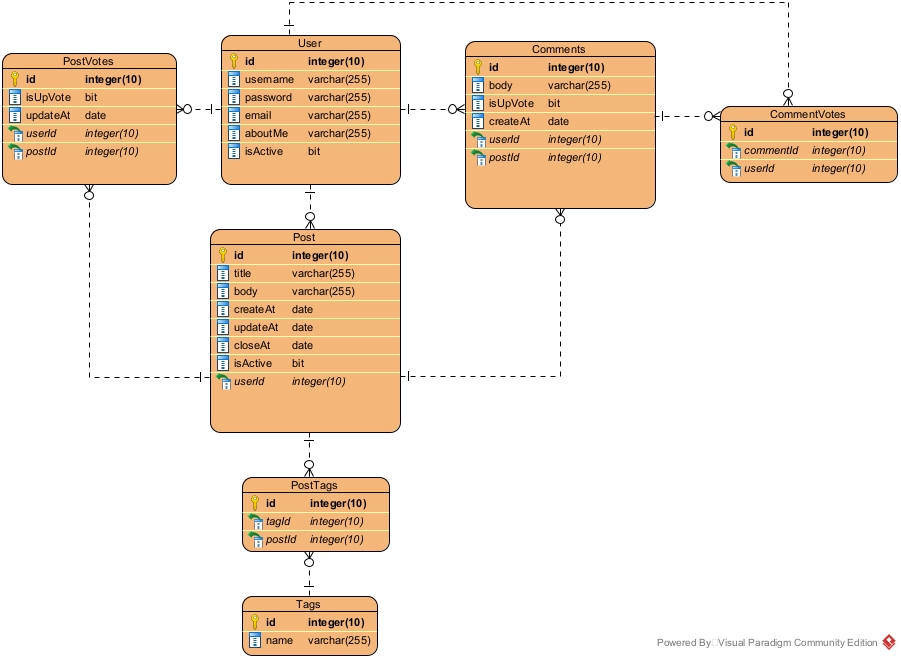Click the integer(10) type of commentId
This screenshot has width=901, height=659.
coord(838,151)
